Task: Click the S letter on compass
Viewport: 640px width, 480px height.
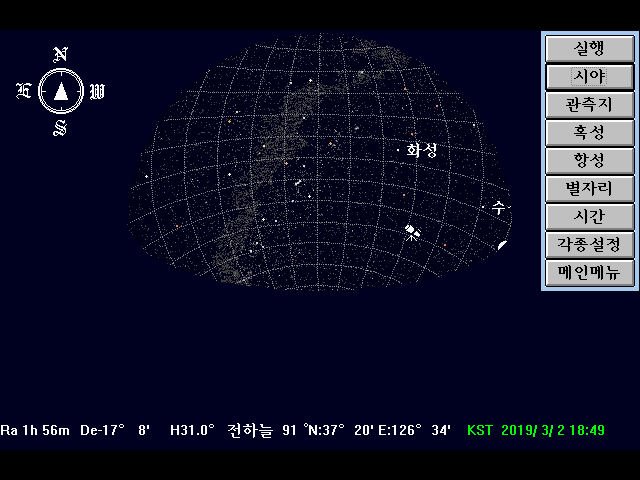Action: click(x=60, y=128)
